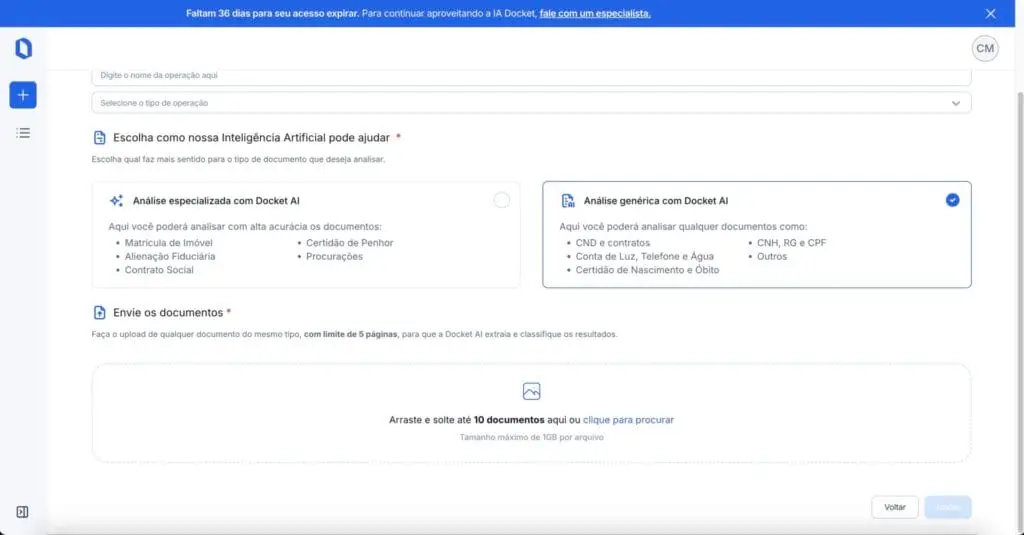Screen dimensions: 1024x535
Task: Click the chevron arrow of operation type
Action: (x=956, y=103)
